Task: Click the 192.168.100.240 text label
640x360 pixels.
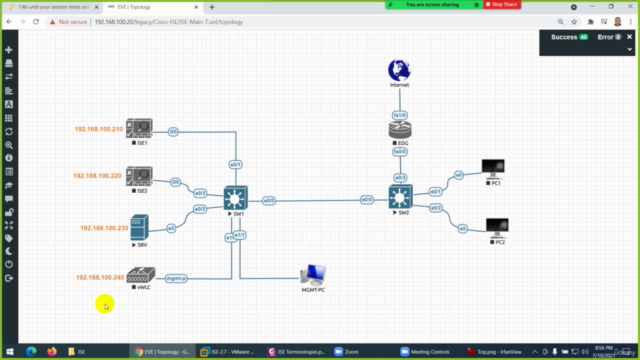Action: coord(100,277)
